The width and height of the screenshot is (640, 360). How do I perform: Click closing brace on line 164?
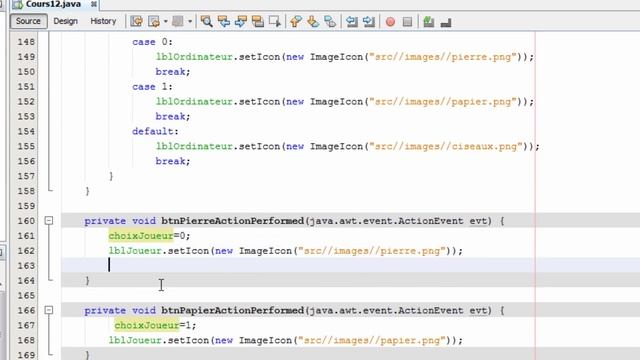[x=87, y=280]
